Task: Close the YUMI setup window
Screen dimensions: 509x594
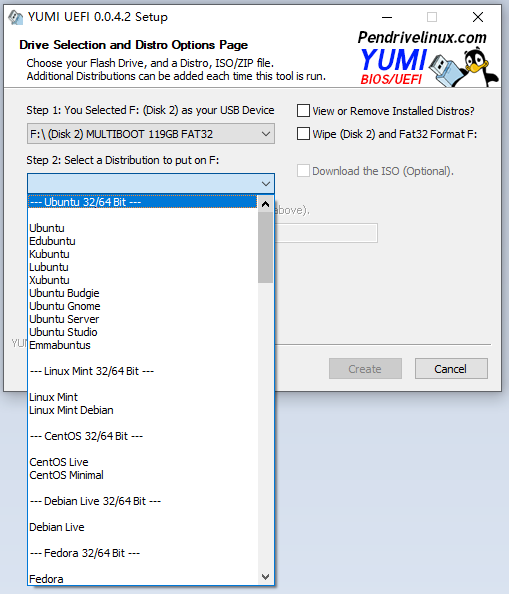Action: tap(478, 17)
